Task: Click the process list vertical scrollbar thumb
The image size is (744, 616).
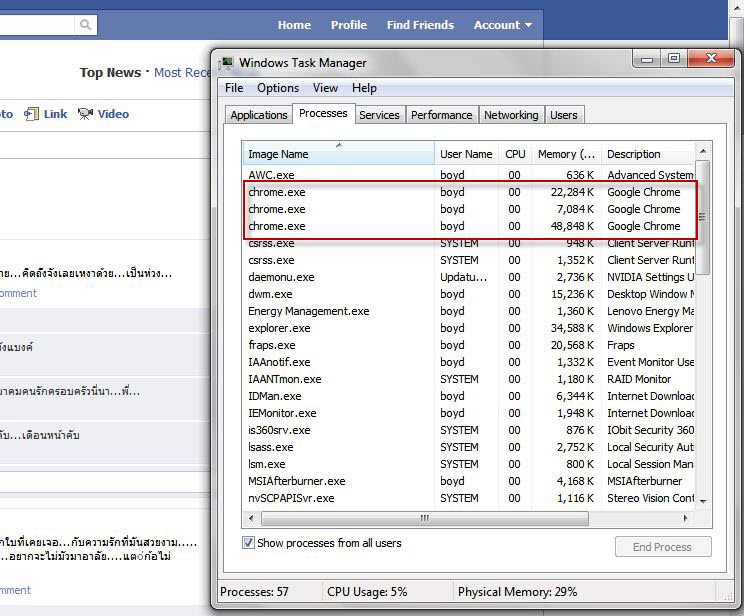Action: click(x=703, y=216)
